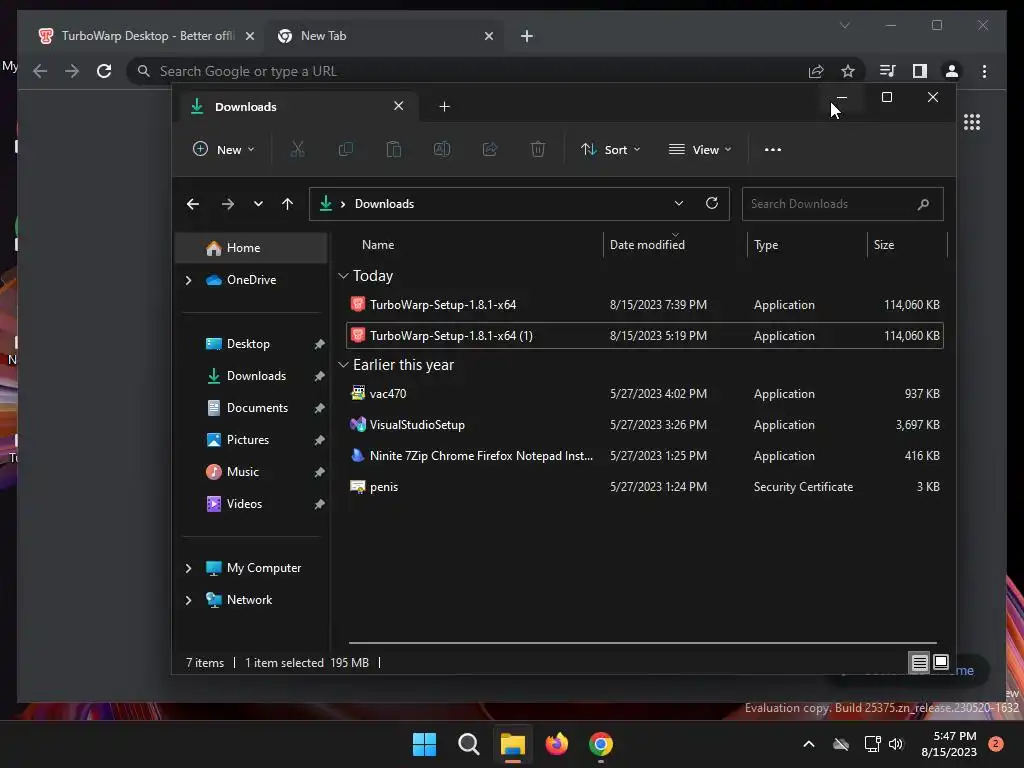This screenshot has height=768, width=1024.
Task: Switch to large thumbnails view icon in status bar
Action: [940, 663]
